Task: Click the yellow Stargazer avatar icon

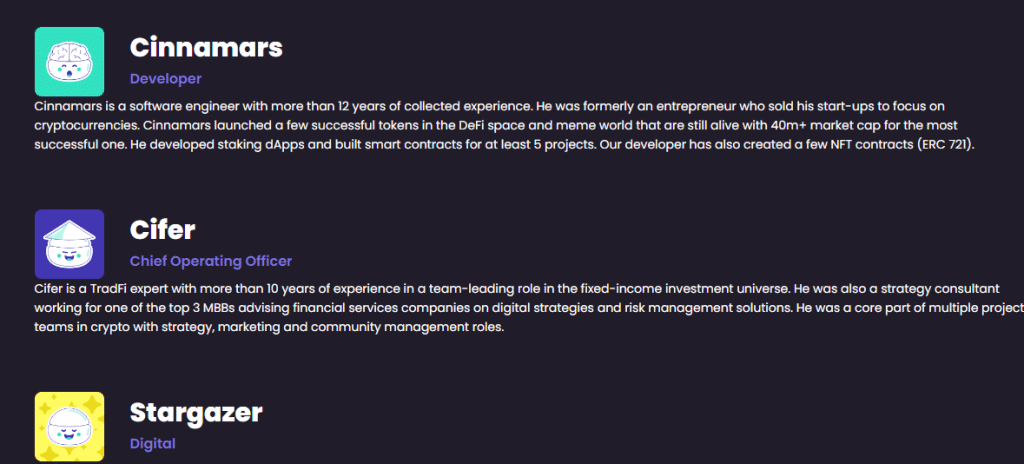Action: 69,426
